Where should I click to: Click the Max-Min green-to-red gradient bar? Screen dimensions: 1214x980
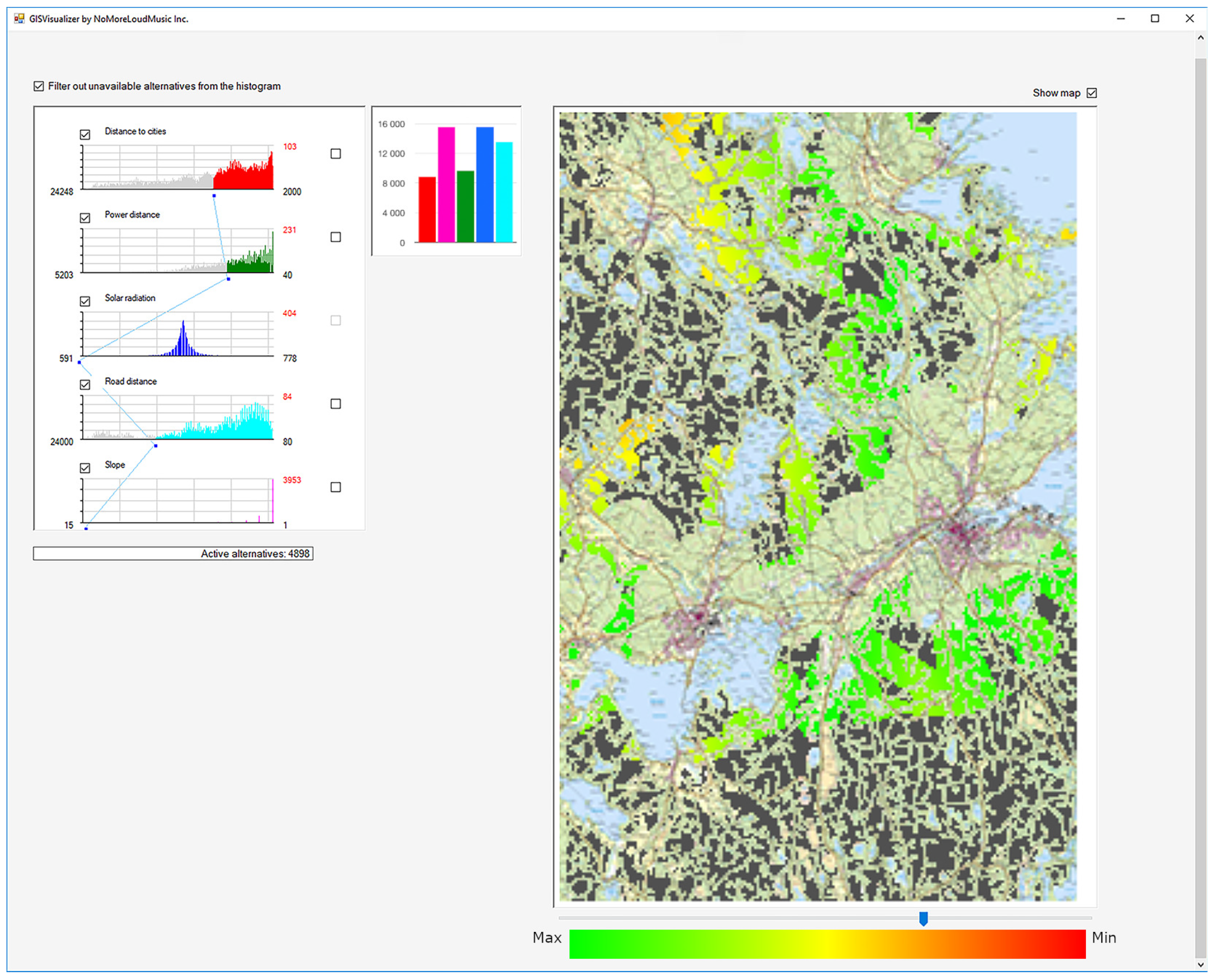[x=827, y=944]
